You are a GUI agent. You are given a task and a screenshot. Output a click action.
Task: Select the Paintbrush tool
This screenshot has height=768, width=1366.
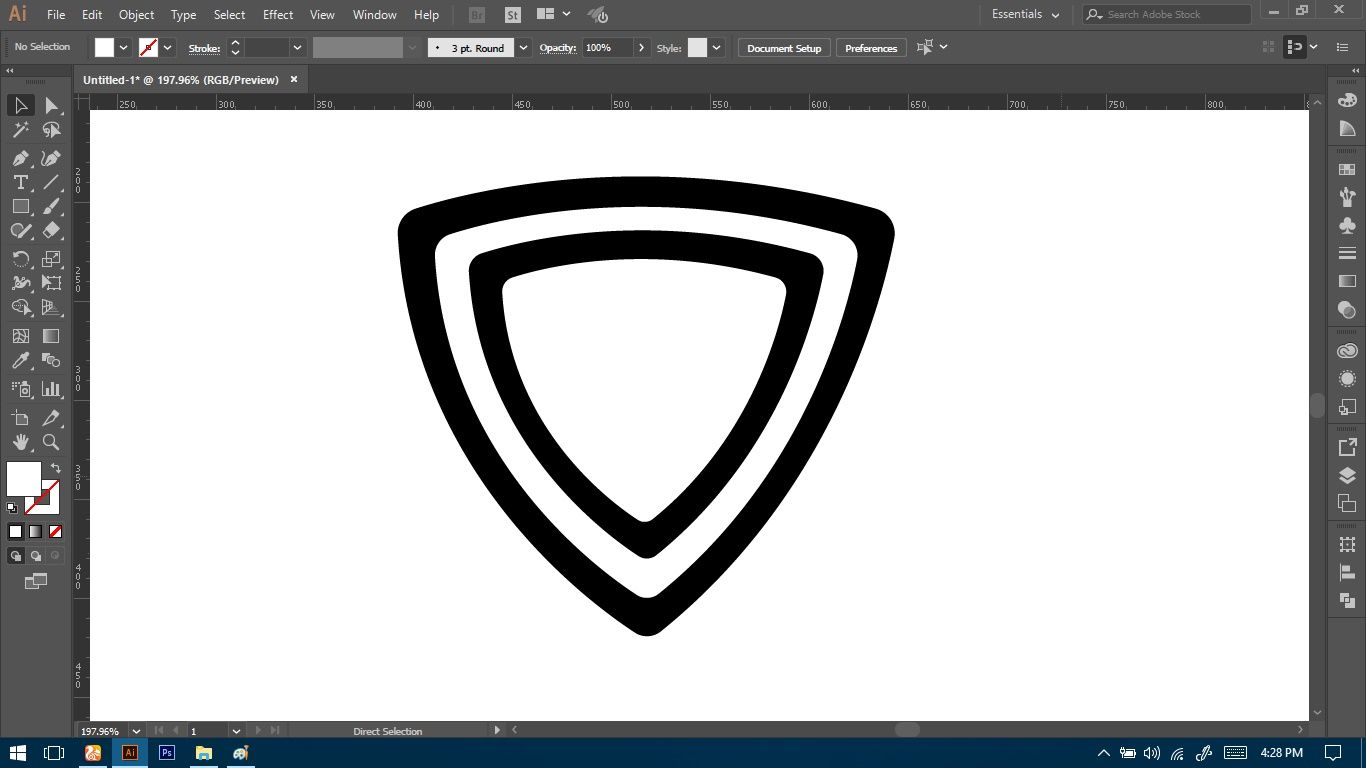[52, 206]
